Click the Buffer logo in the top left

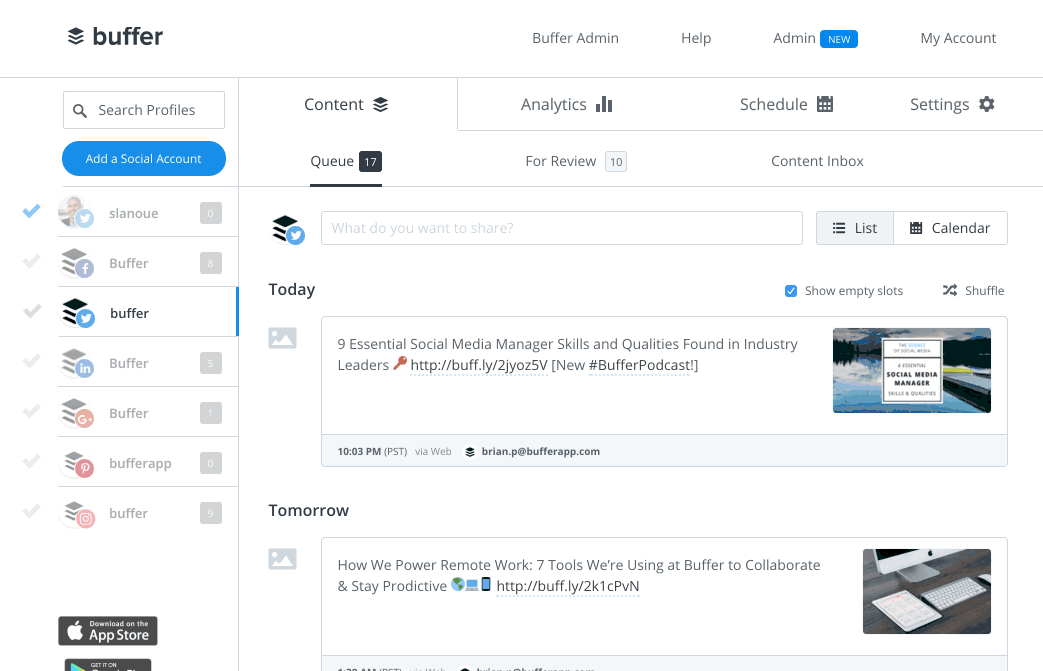114,36
